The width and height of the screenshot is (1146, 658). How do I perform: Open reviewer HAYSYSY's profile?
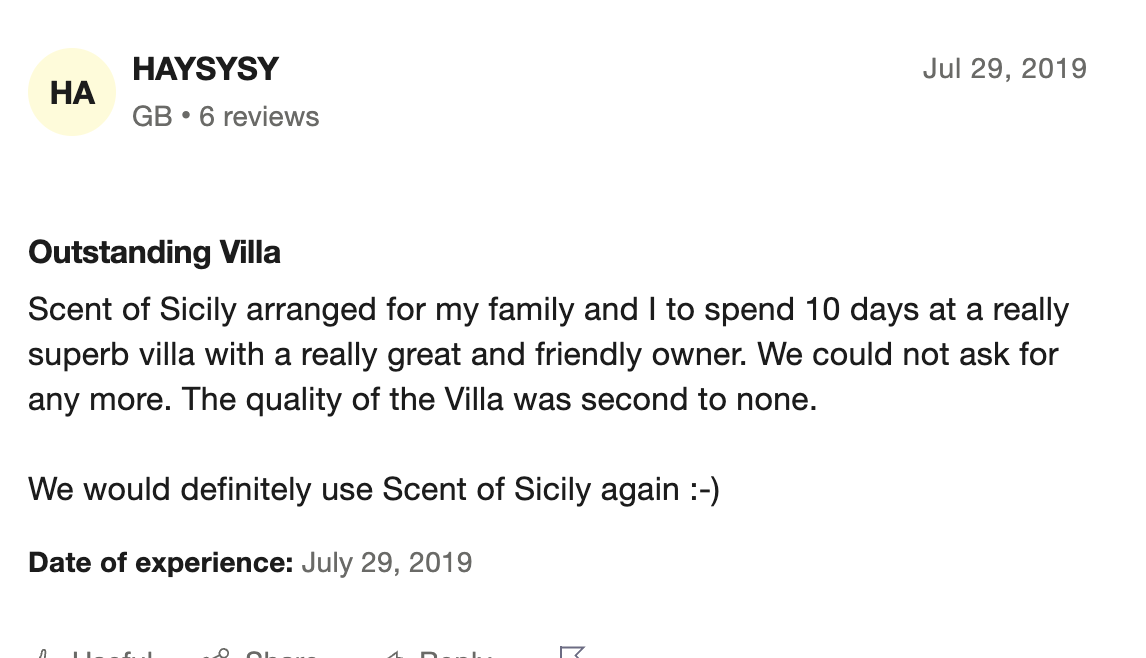(x=205, y=69)
